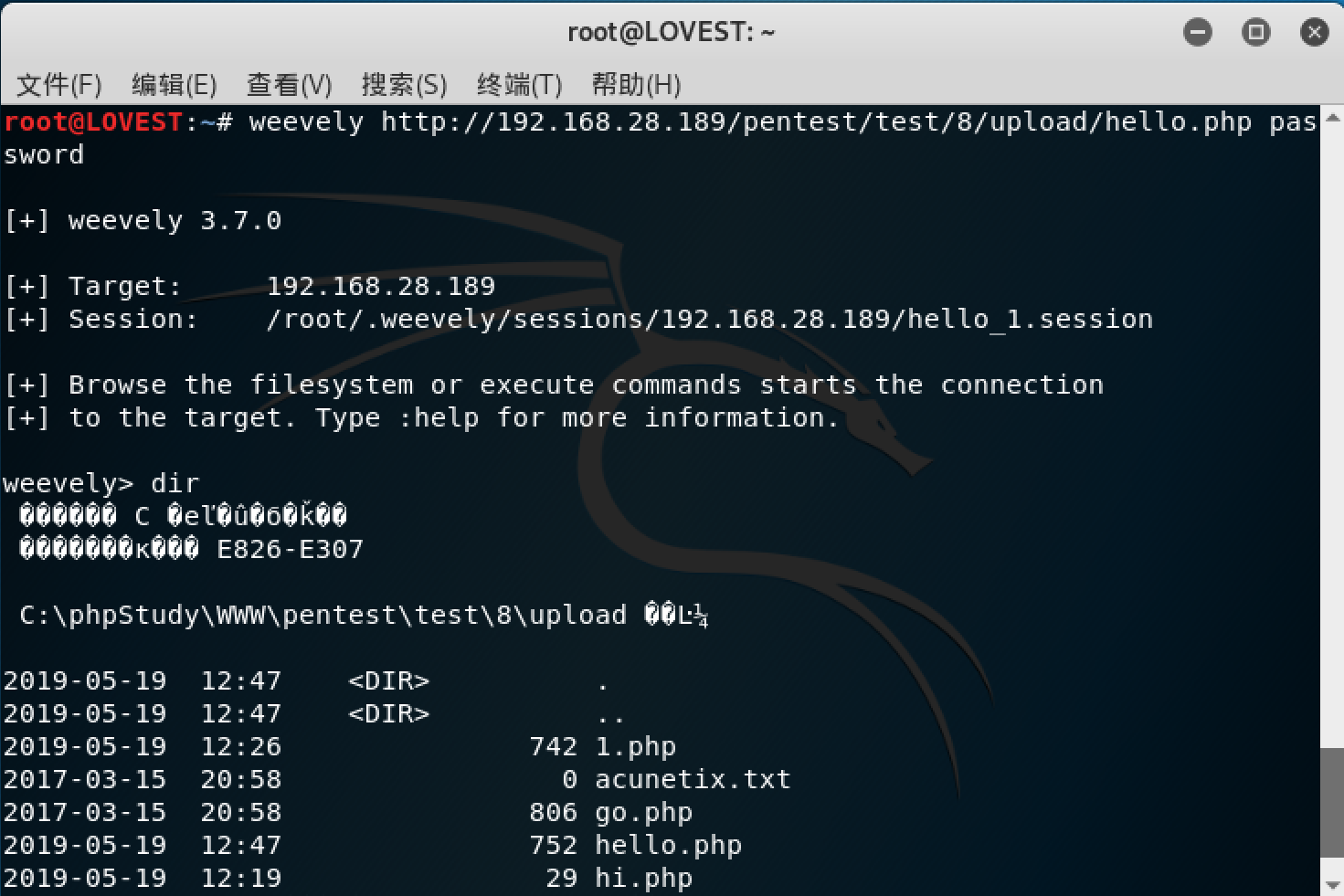1344x896 pixels.
Task: Click the hello.php file entry in listing
Action: click(668, 846)
